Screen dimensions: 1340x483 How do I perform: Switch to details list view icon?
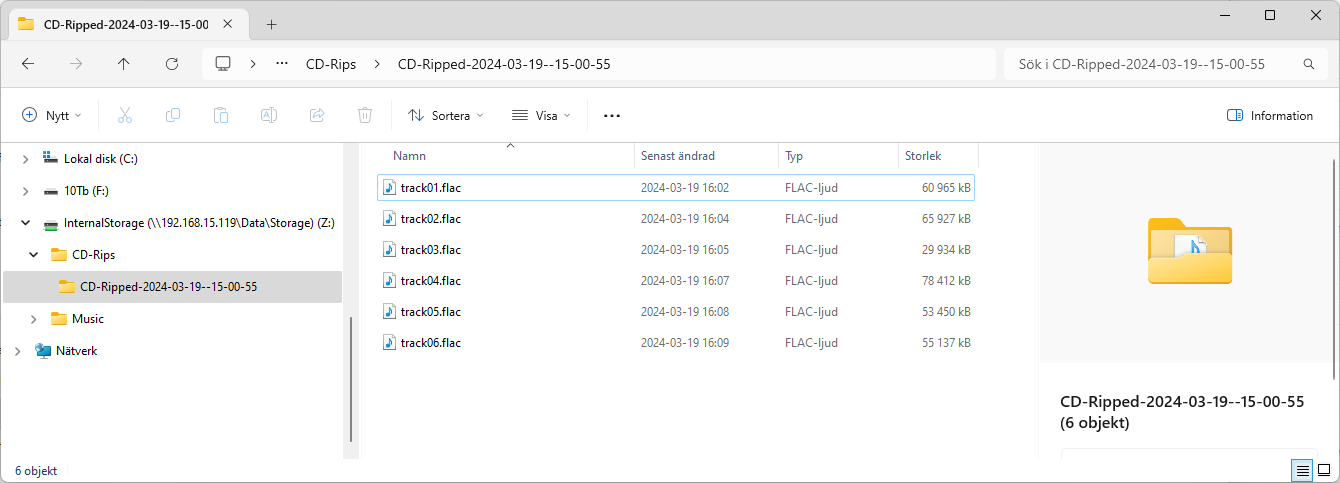click(x=1302, y=470)
